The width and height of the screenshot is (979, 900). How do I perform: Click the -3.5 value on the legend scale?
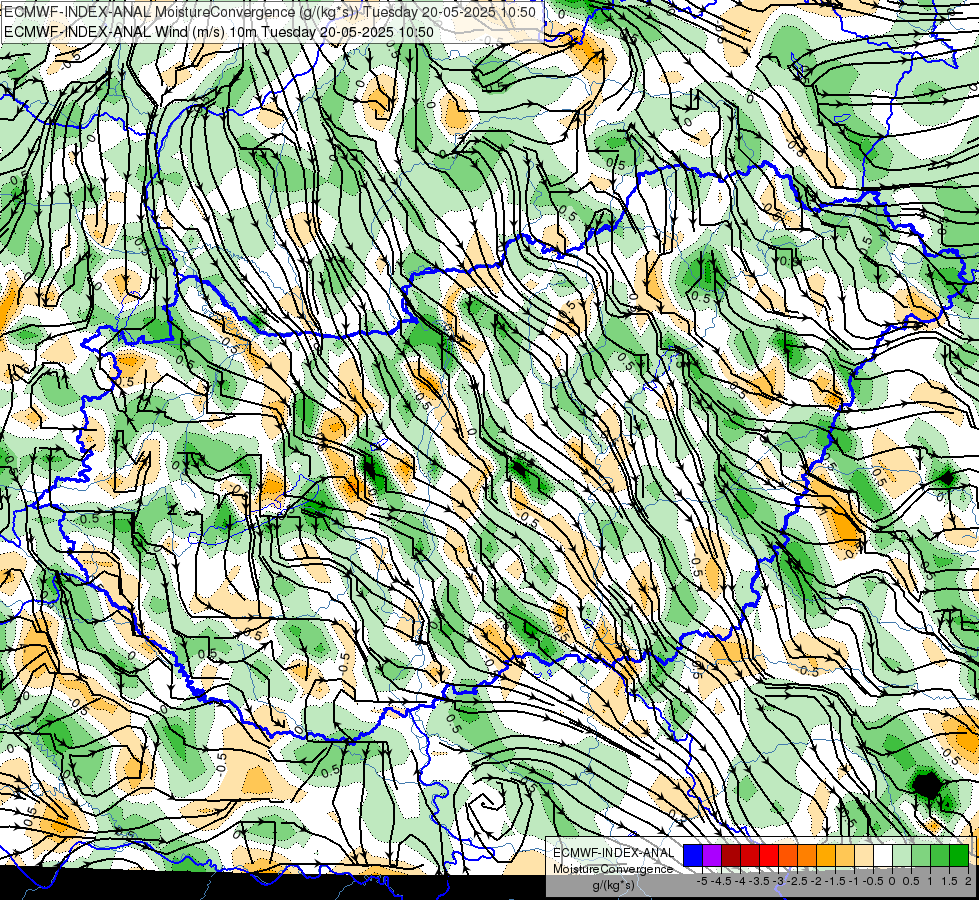760,881
